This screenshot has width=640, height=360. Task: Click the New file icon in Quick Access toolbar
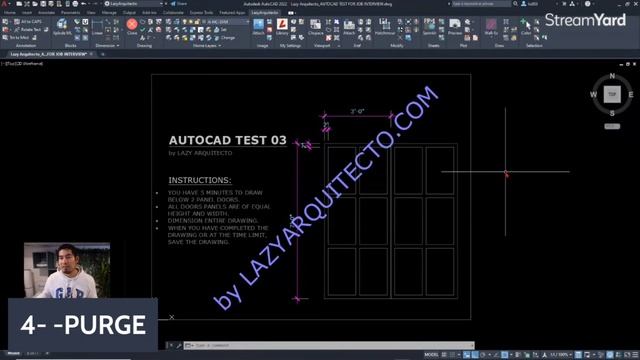pos(19,4)
